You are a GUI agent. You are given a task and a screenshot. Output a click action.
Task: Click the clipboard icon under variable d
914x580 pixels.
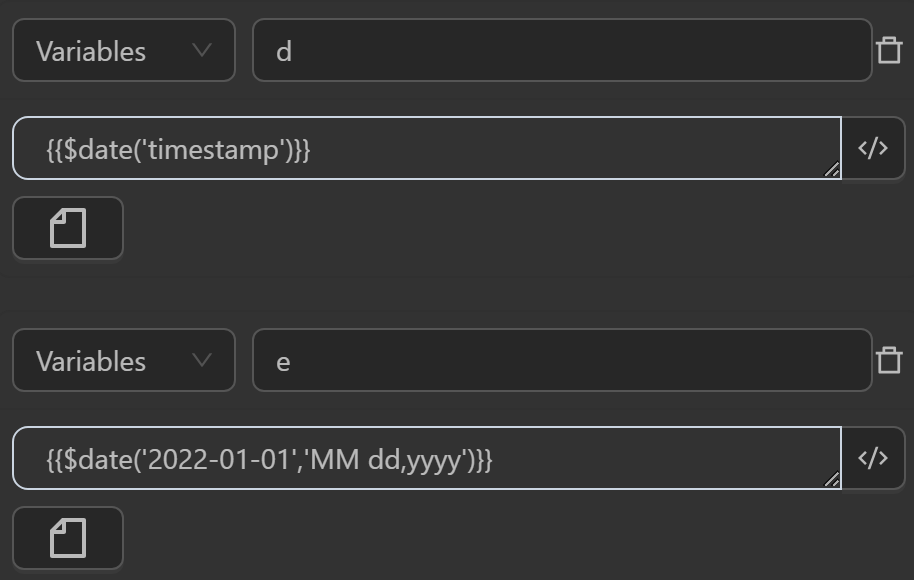click(67, 228)
